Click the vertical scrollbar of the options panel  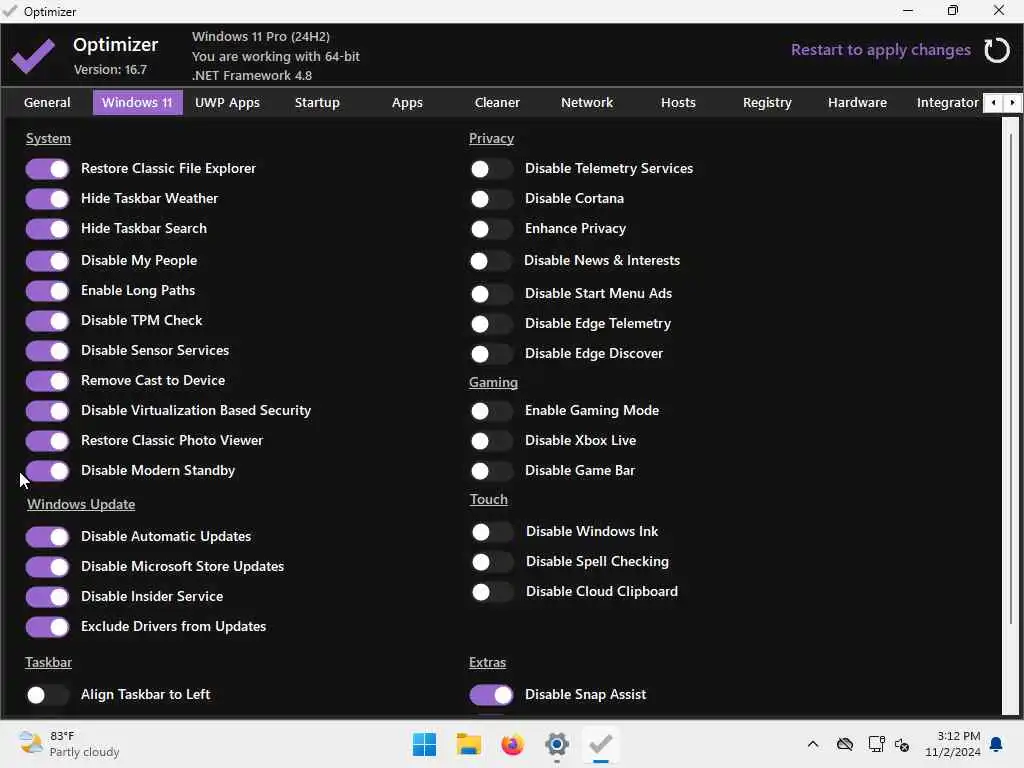tap(1010, 379)
